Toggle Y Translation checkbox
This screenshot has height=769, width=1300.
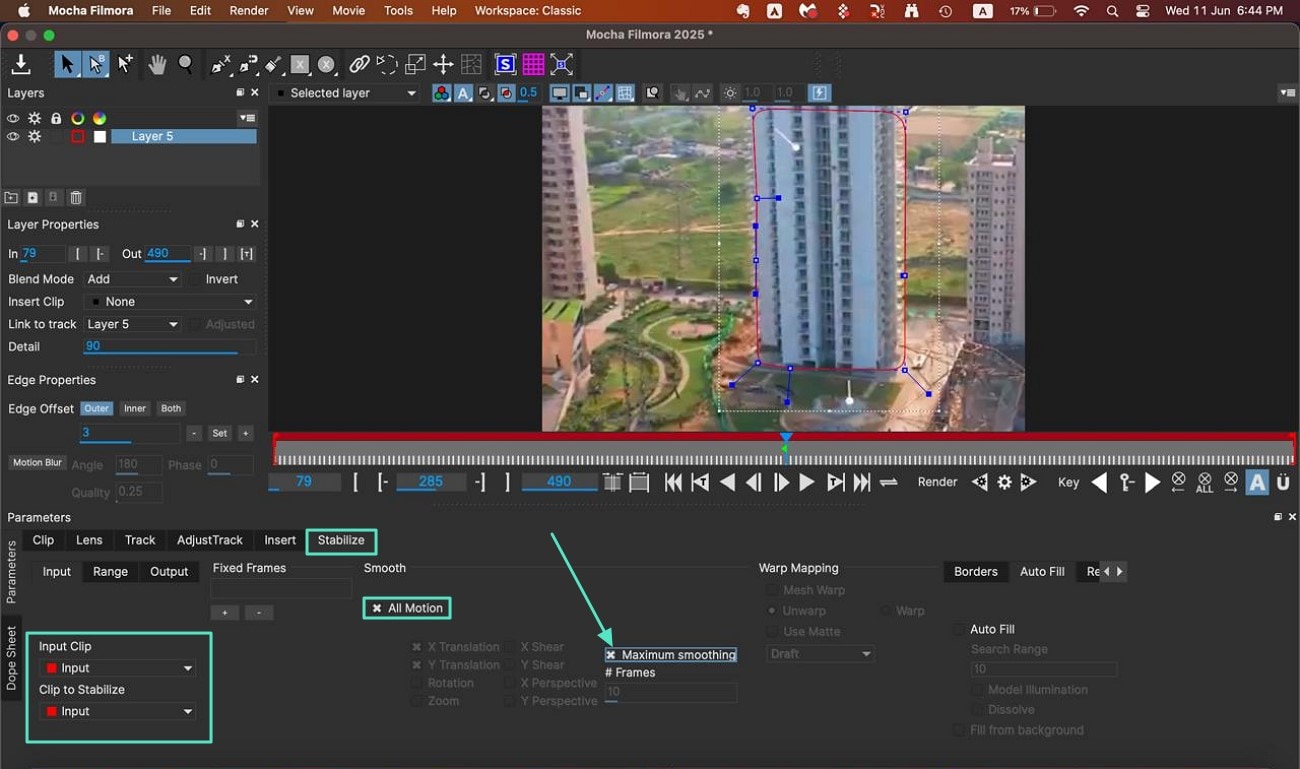417,665
